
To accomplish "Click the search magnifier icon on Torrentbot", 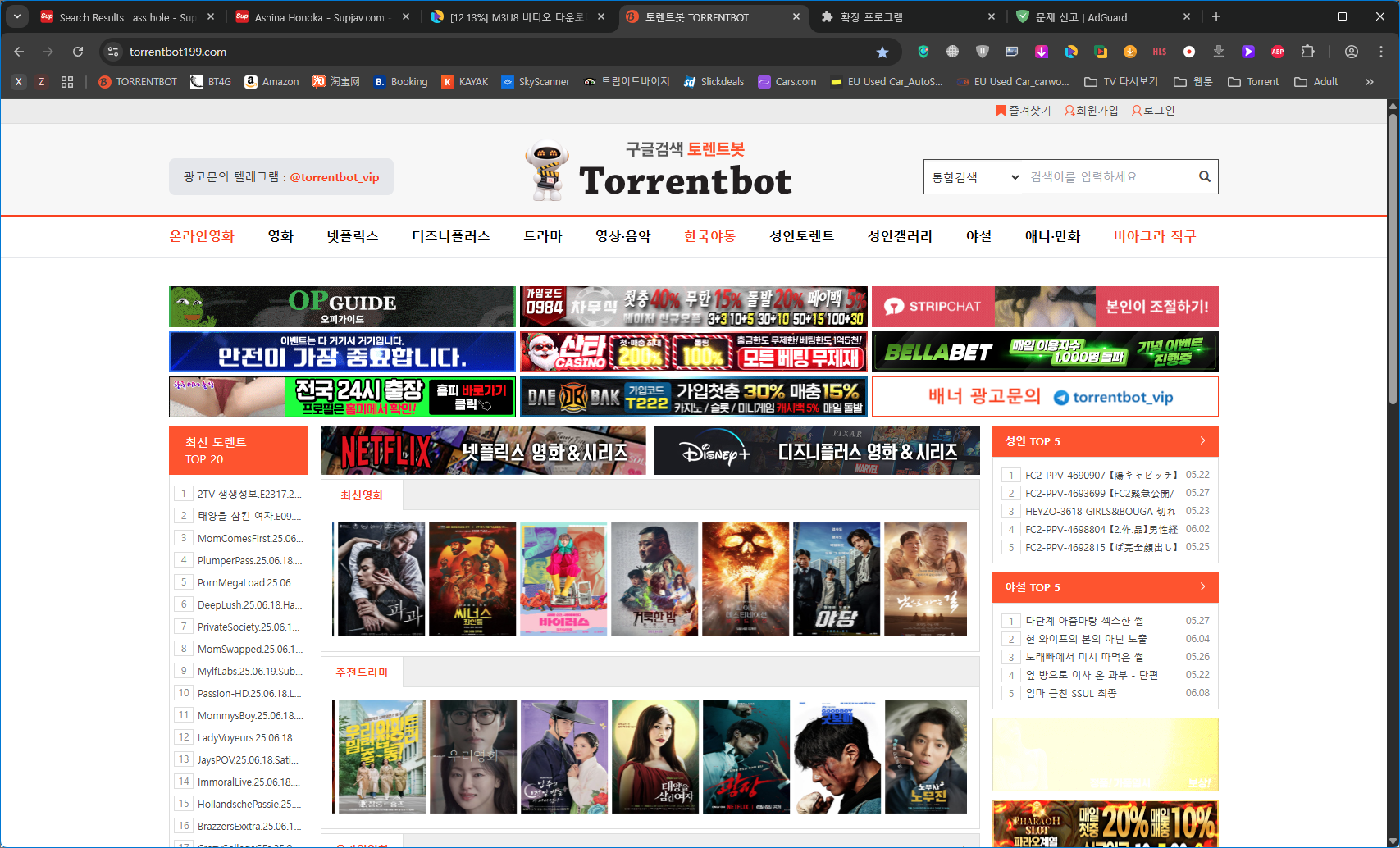I will [x=1204, y=176].
